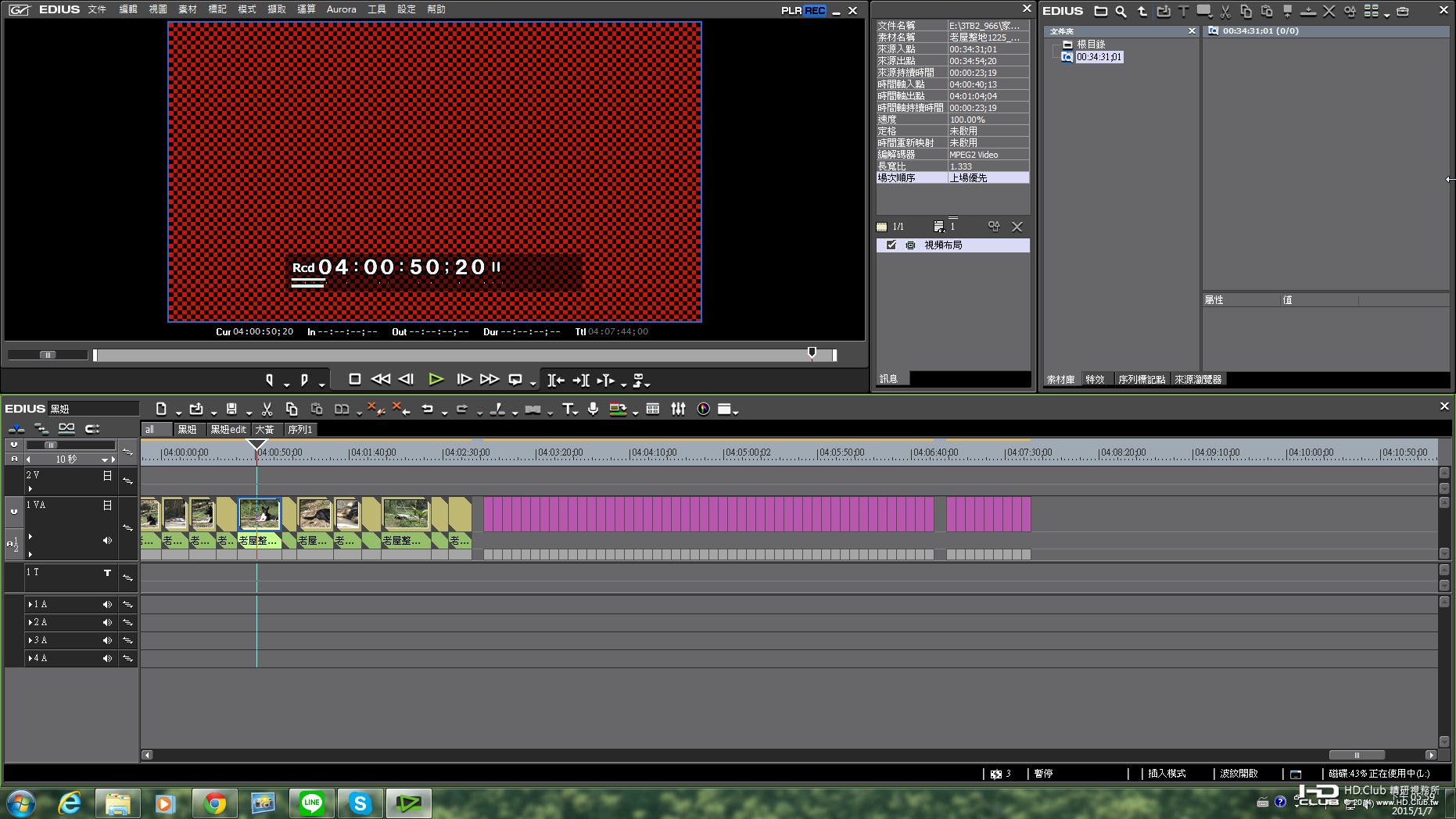Expand the 2 V track
Screen dimensions: 1456x819
coord(30,488)
